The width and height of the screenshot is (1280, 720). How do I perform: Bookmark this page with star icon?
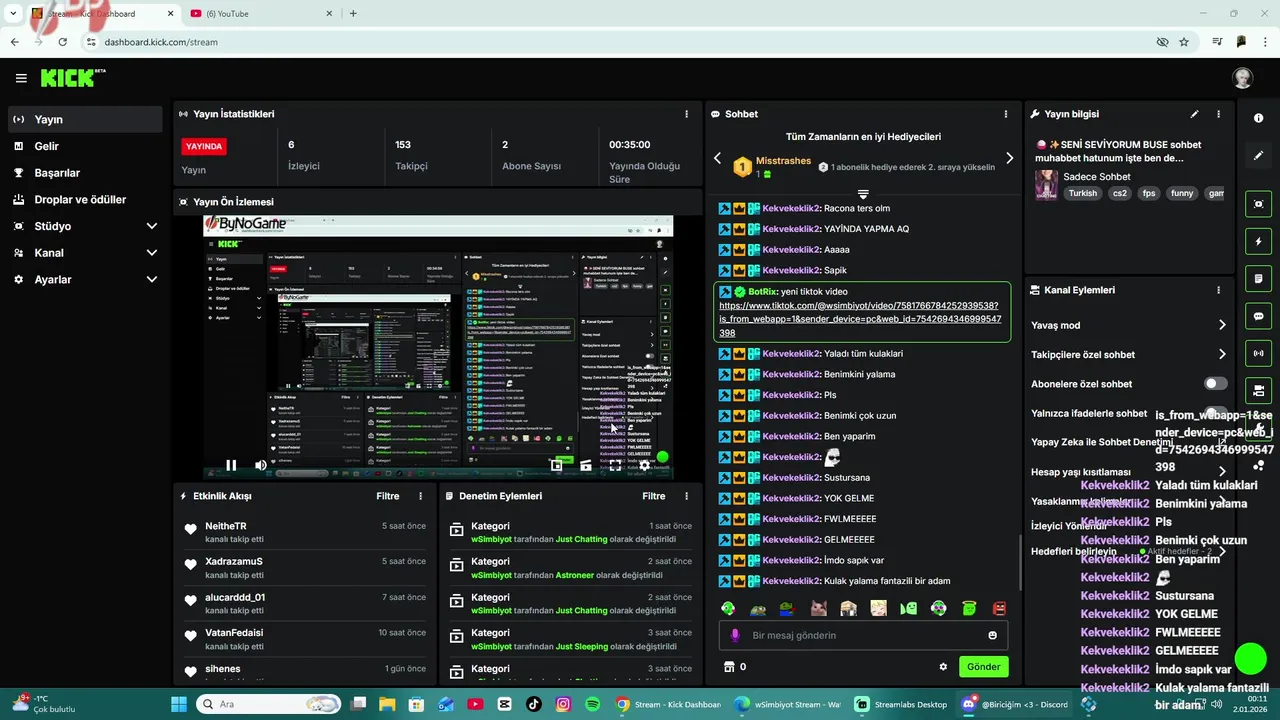[x=1184, y=42]
